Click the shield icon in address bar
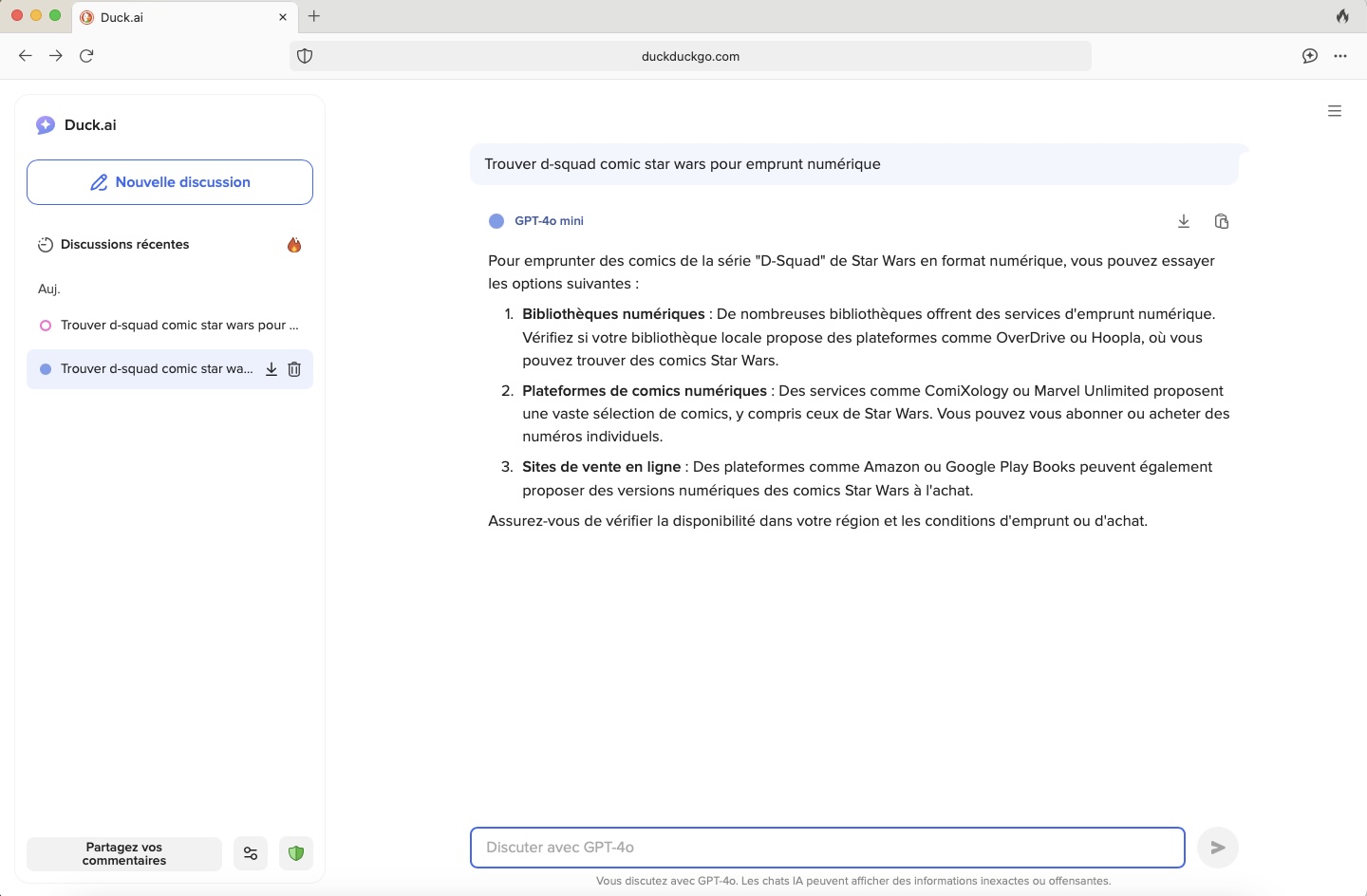 click(305, 56)
